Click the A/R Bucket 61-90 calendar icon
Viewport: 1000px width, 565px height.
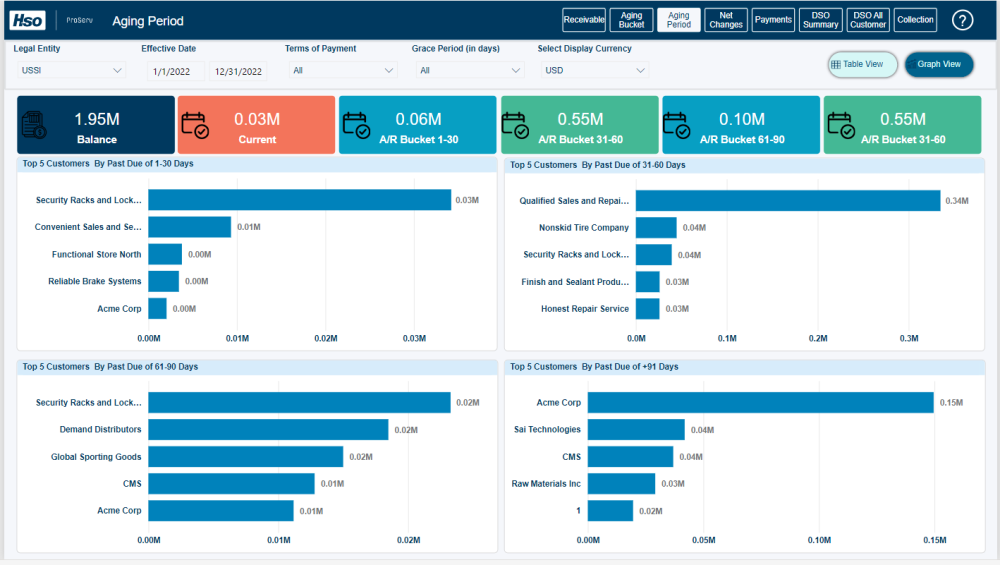point(677,125)
